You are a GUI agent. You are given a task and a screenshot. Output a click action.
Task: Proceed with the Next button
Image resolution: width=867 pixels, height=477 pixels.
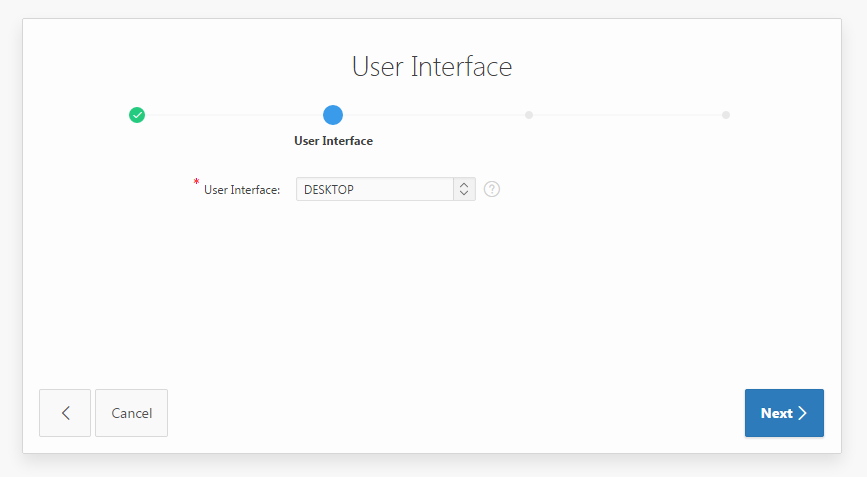[x=784, y=413]
